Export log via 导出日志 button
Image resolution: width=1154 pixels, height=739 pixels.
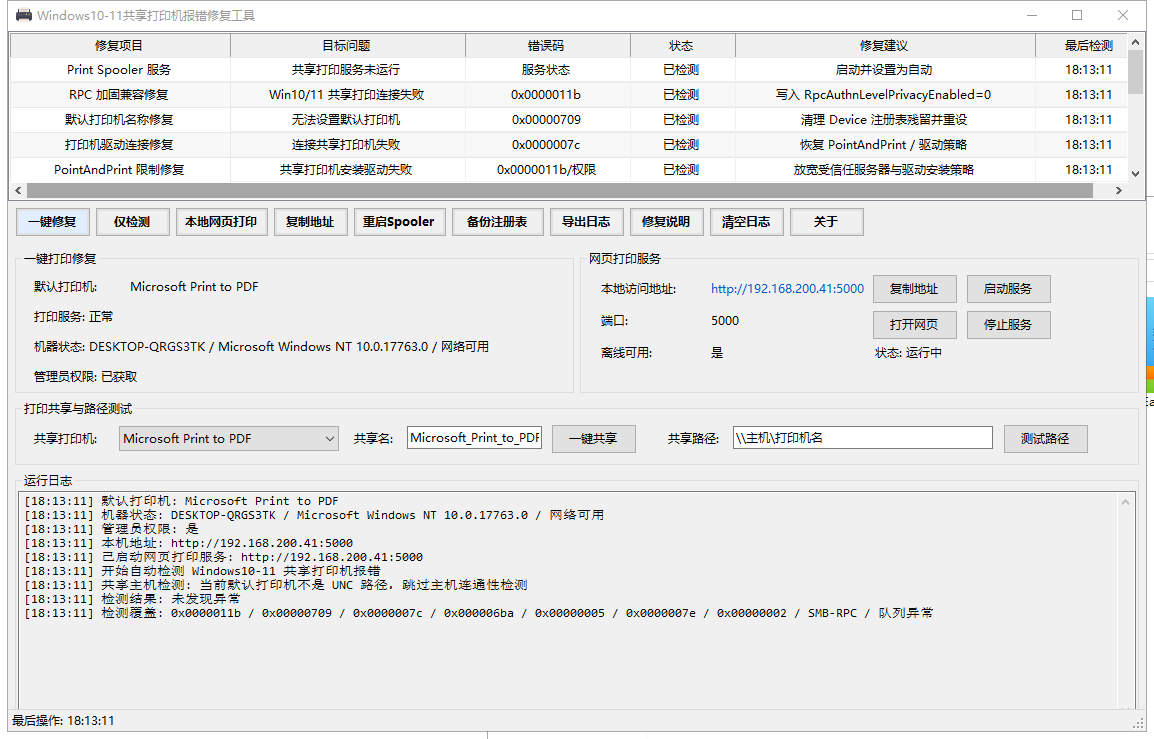click(586, 222)
